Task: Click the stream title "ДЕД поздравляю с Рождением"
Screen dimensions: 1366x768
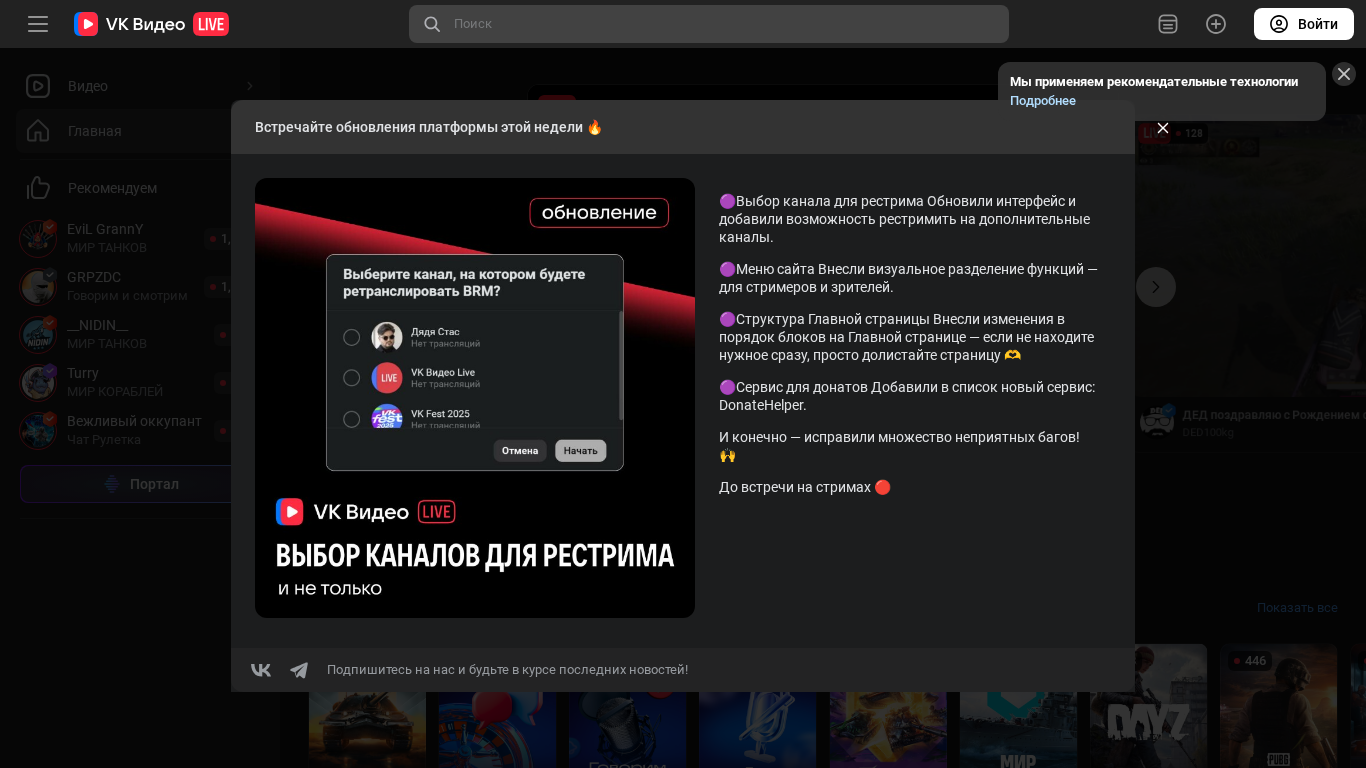Action: pyautogui.click(x=1272, y=415)
